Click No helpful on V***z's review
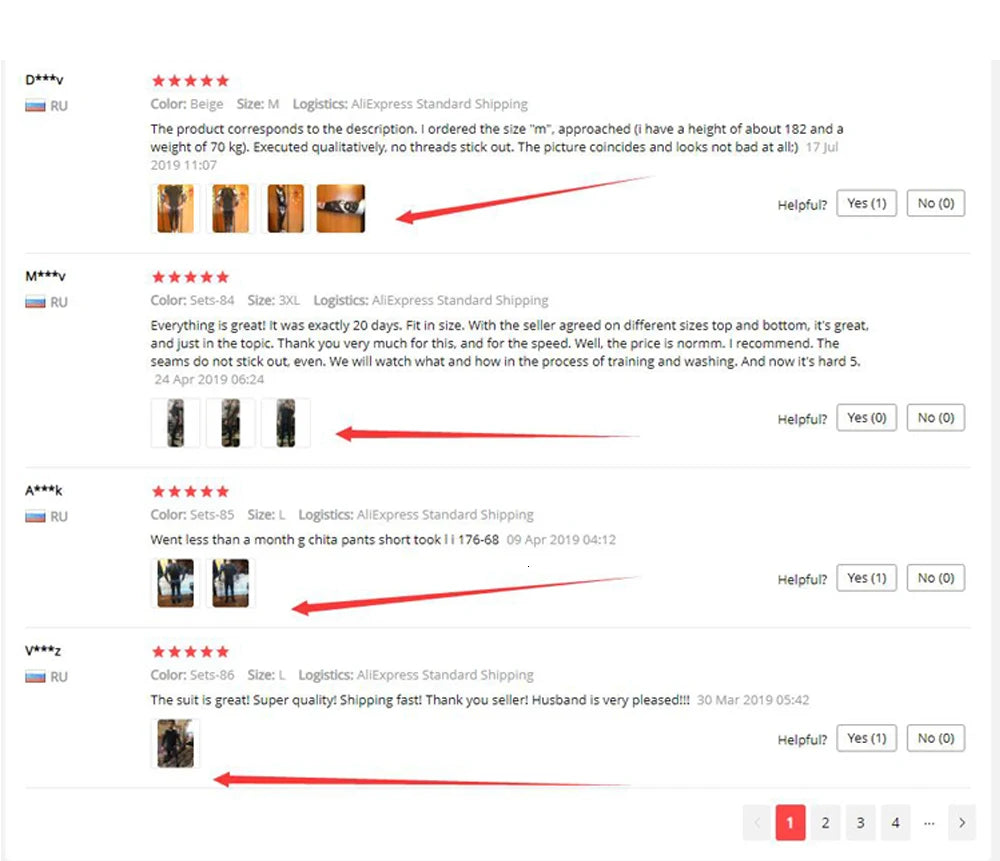Screen dimensions: 1000x861 point(936,738)
